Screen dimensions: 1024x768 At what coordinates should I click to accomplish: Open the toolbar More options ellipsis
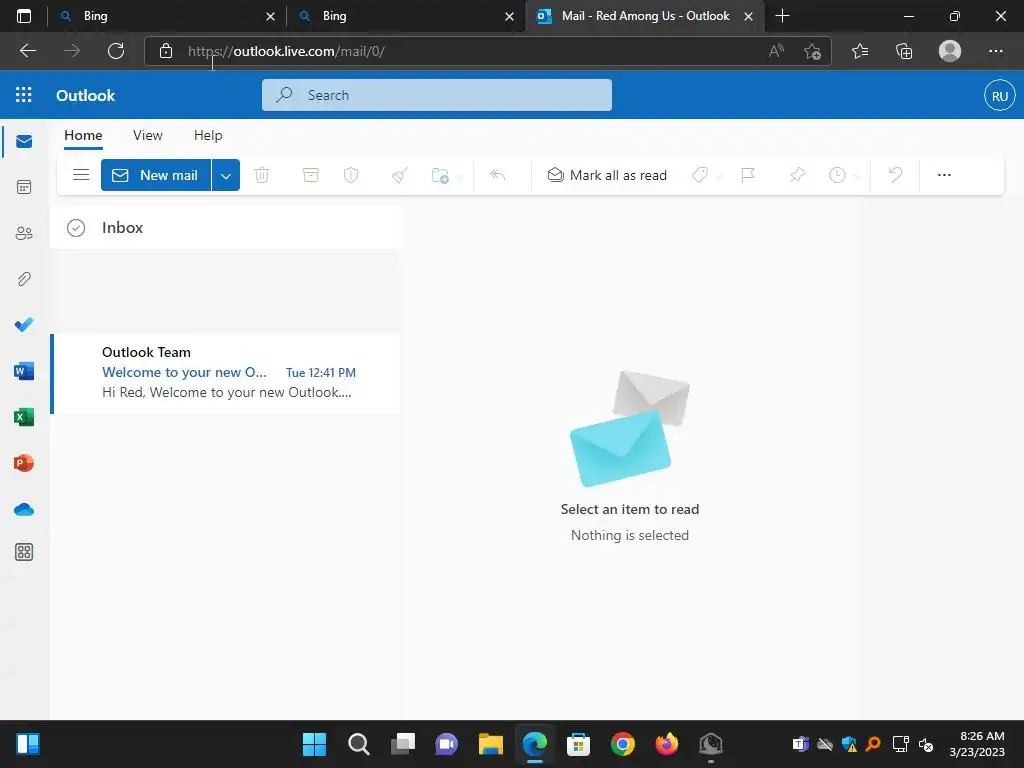[944, 175]
